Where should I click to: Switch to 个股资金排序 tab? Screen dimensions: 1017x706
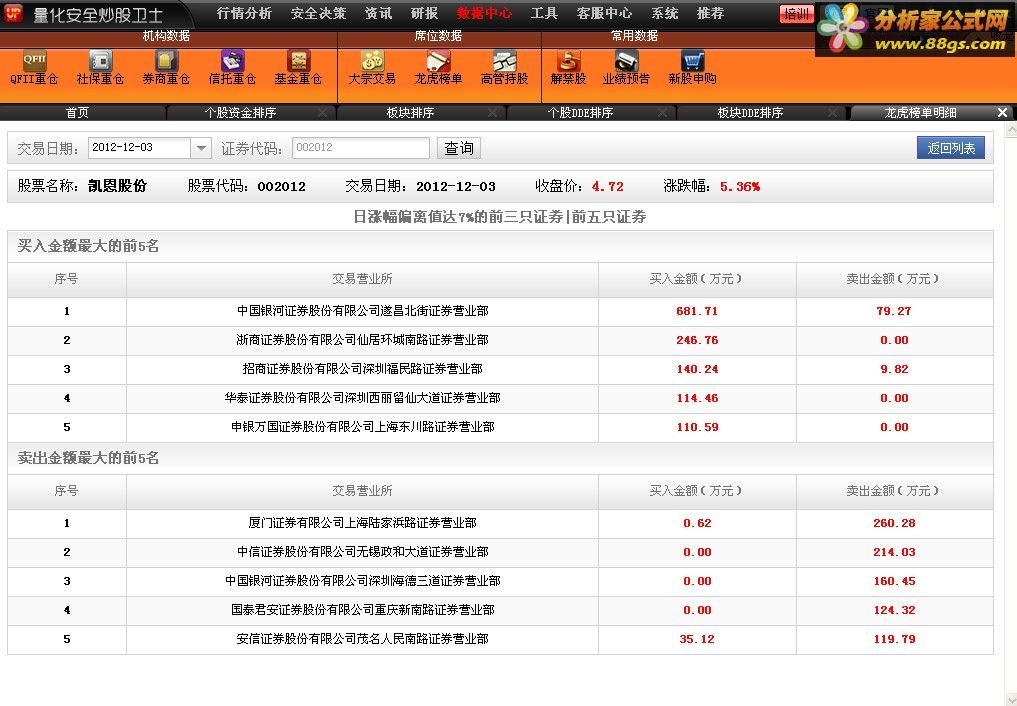240,113
